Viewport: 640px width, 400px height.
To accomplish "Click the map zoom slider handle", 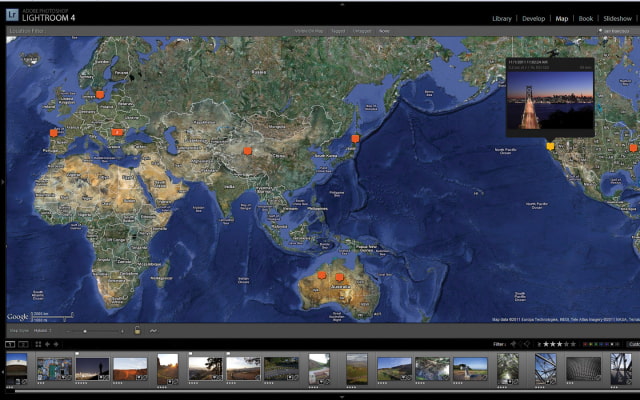I will coord(85,330).
